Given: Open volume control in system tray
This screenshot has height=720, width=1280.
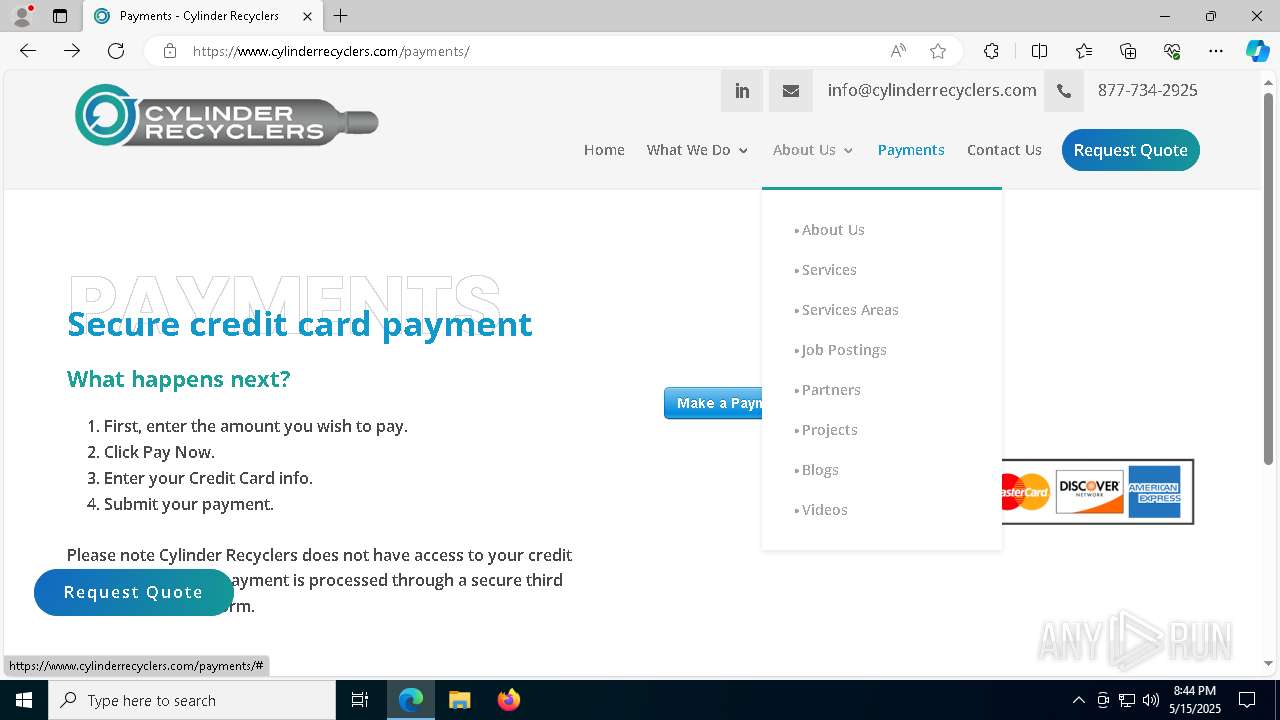Looking at the screenshot, I should click(x=1150, y=700).
